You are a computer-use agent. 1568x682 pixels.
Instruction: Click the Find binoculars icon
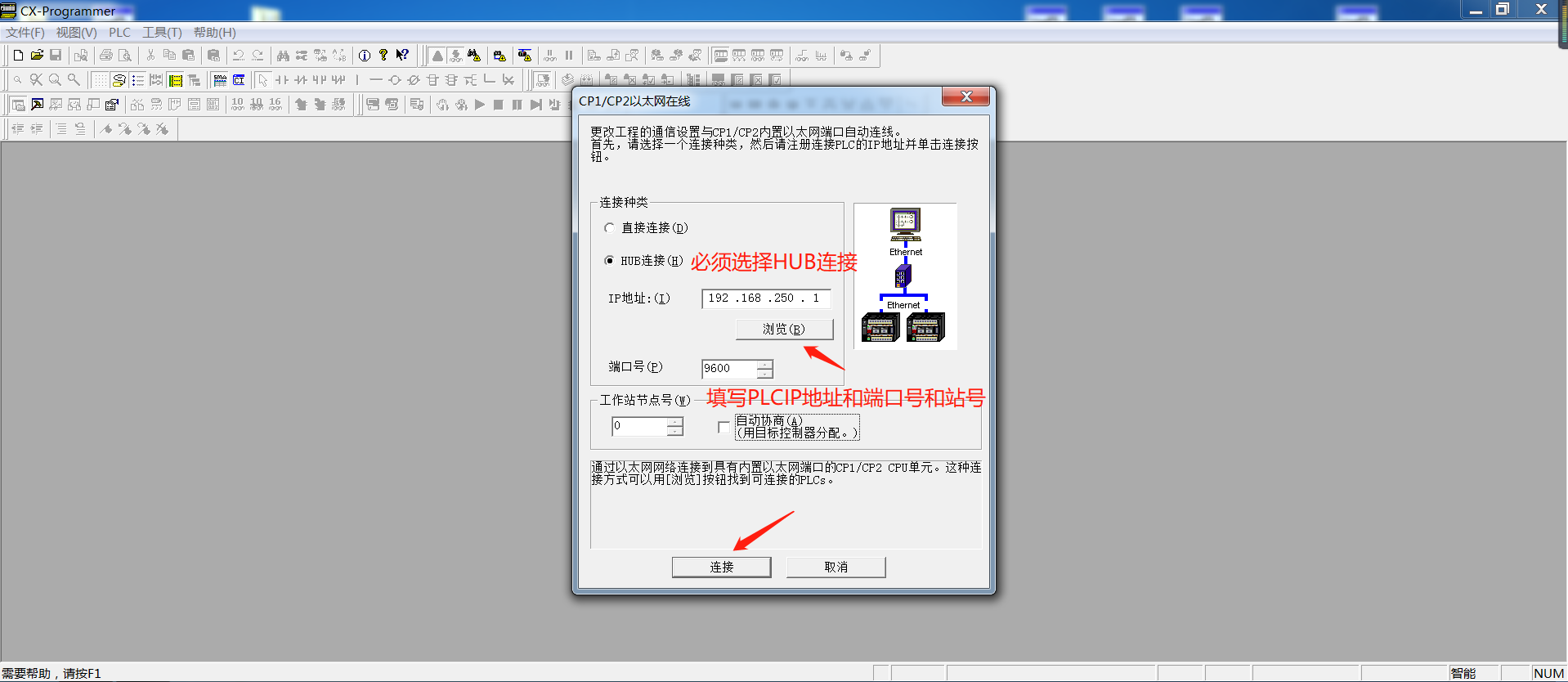point(283,56)
